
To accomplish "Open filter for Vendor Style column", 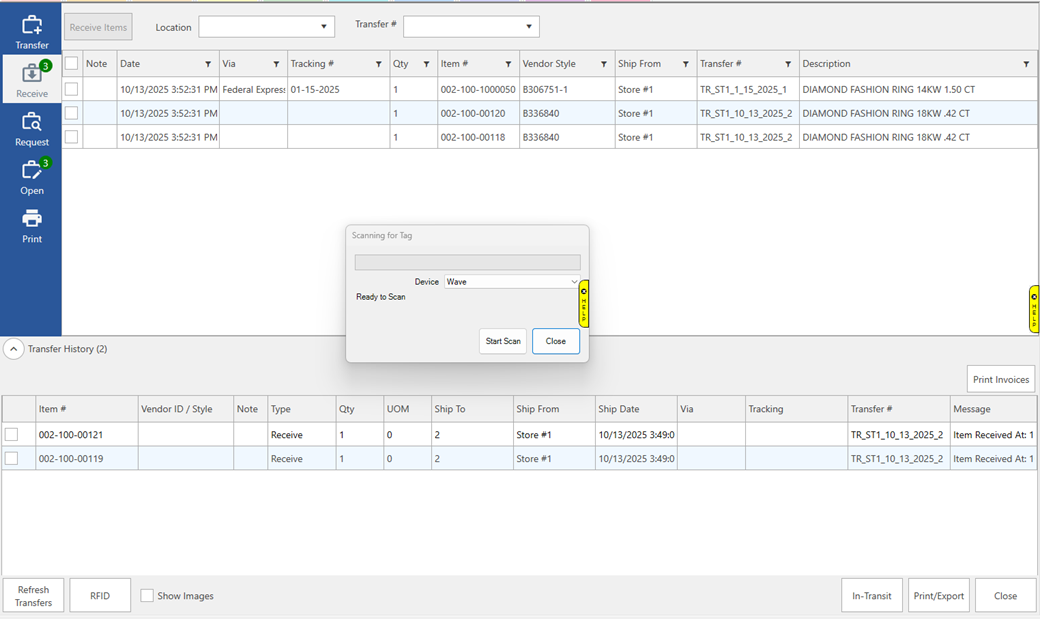I will 604,64.
